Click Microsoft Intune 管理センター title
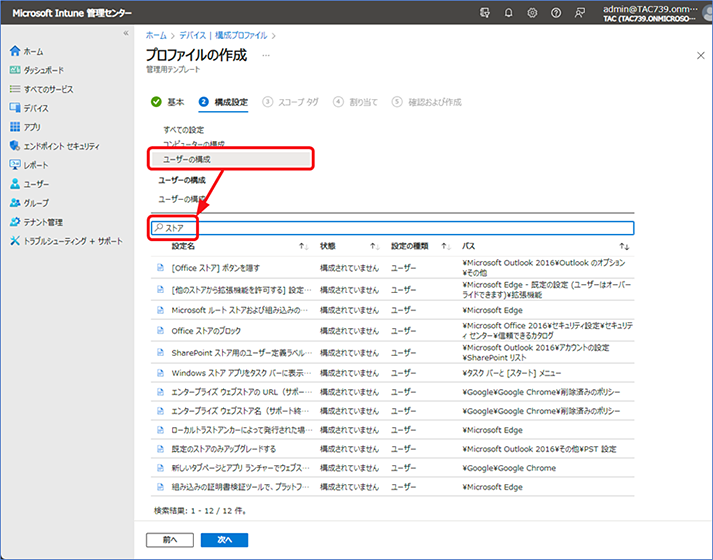Image resolution: width=713 pixels, height=560 pixels. (x=72, y=13)
